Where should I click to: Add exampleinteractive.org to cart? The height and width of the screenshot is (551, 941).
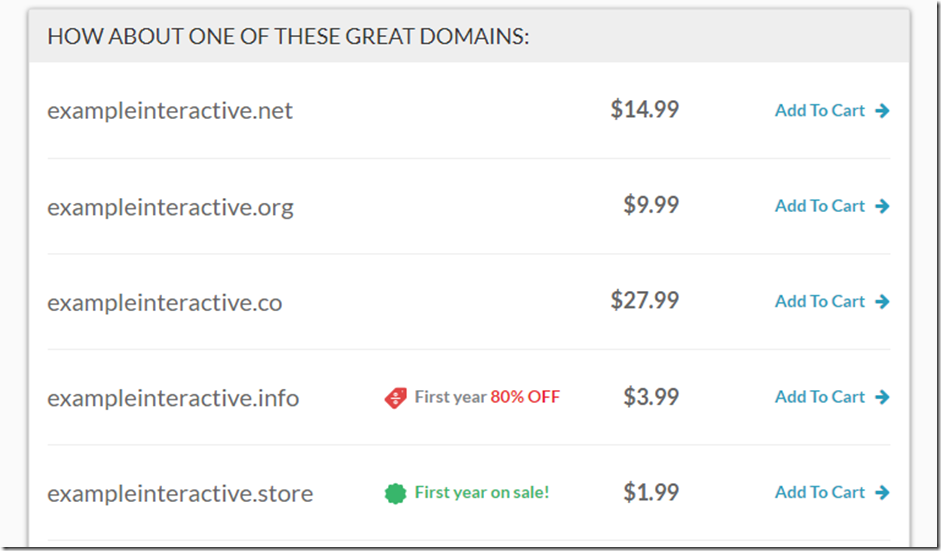coord(820,206)
